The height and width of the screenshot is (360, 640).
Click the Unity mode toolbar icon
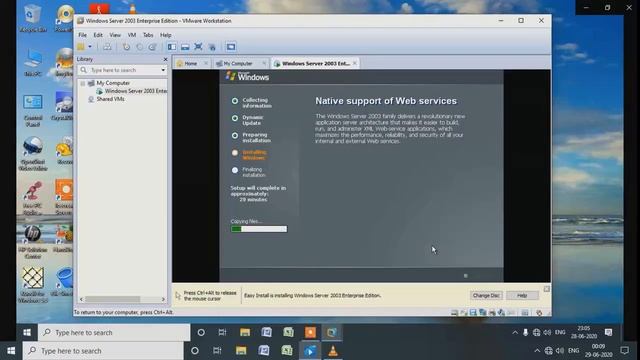pos(212,47)
